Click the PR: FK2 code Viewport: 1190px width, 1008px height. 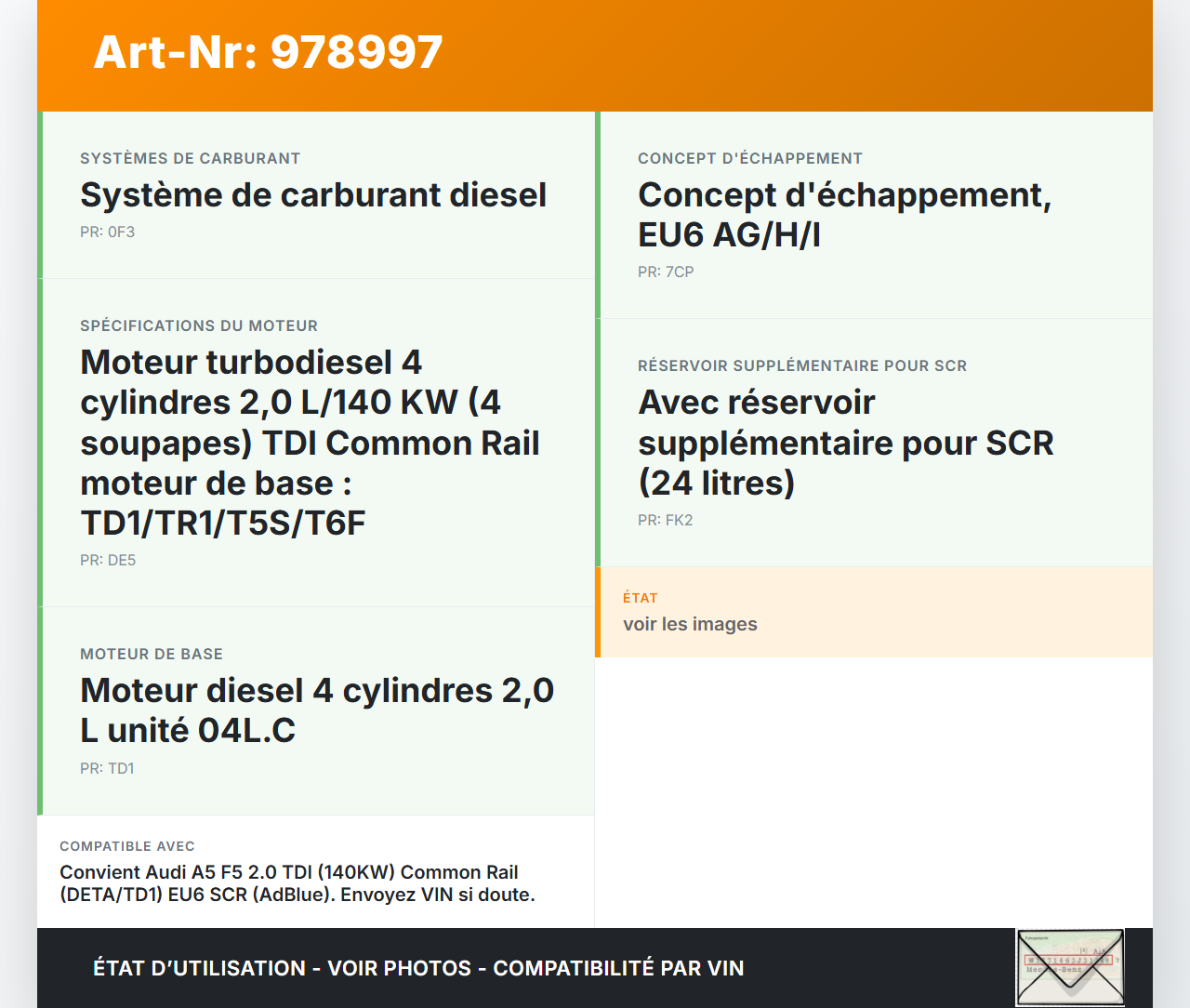[x=666, y=521]
